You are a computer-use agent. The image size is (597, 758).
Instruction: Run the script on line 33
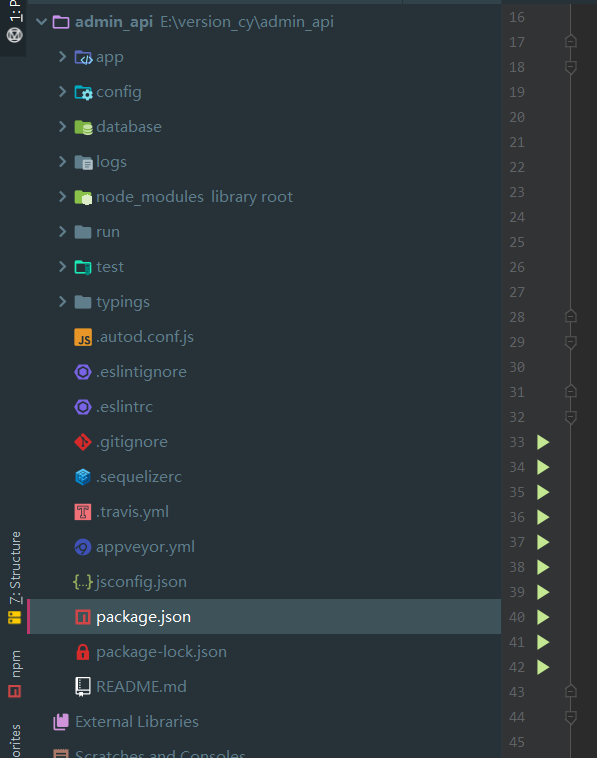543,442
